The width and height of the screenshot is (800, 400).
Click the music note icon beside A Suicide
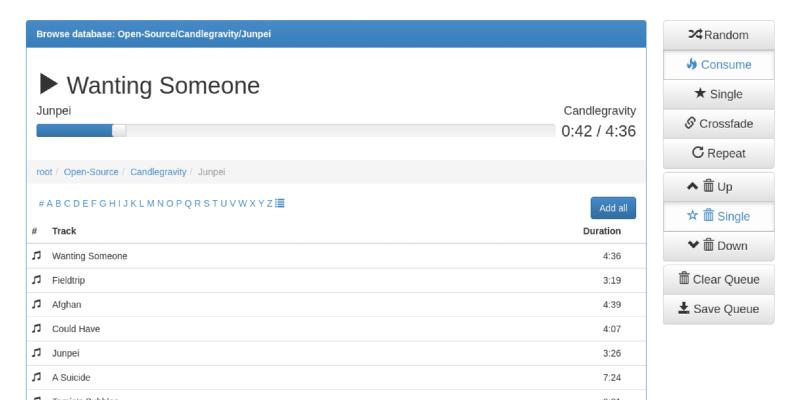coord(36,377)
